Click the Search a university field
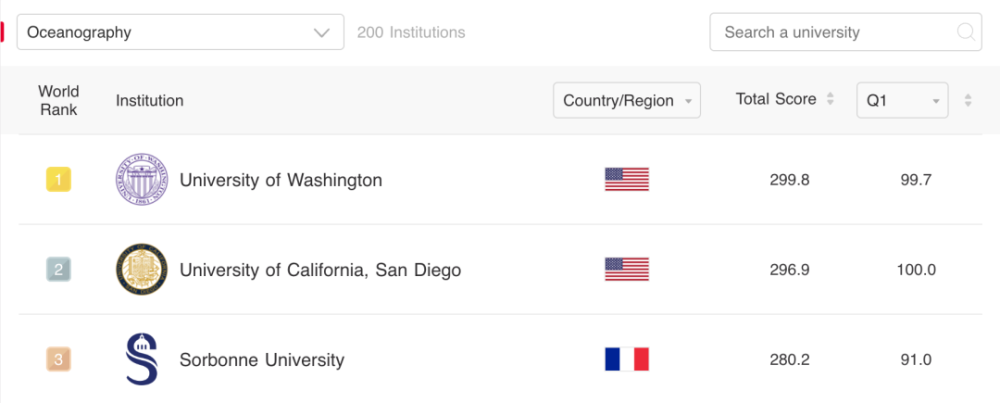 click(835, 32)
